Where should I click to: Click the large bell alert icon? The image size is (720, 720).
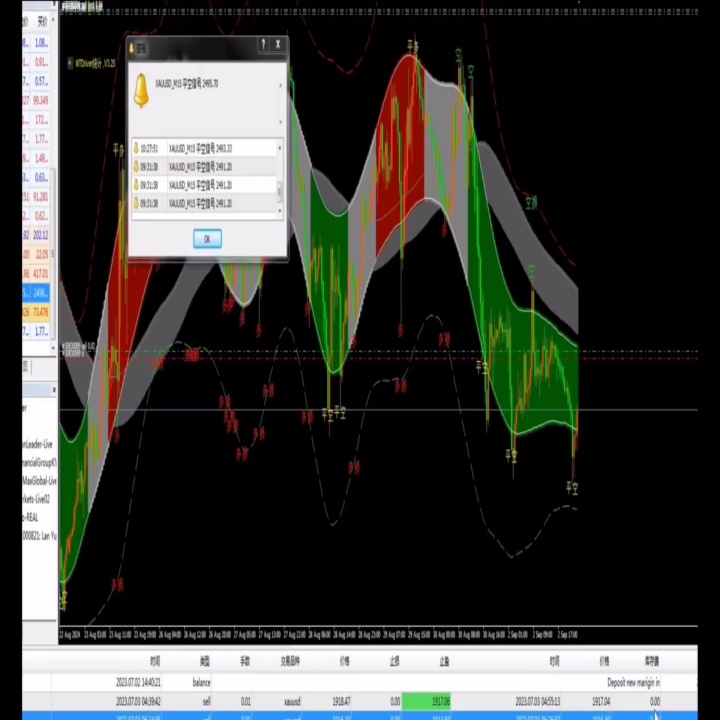(x=141, y=91)
